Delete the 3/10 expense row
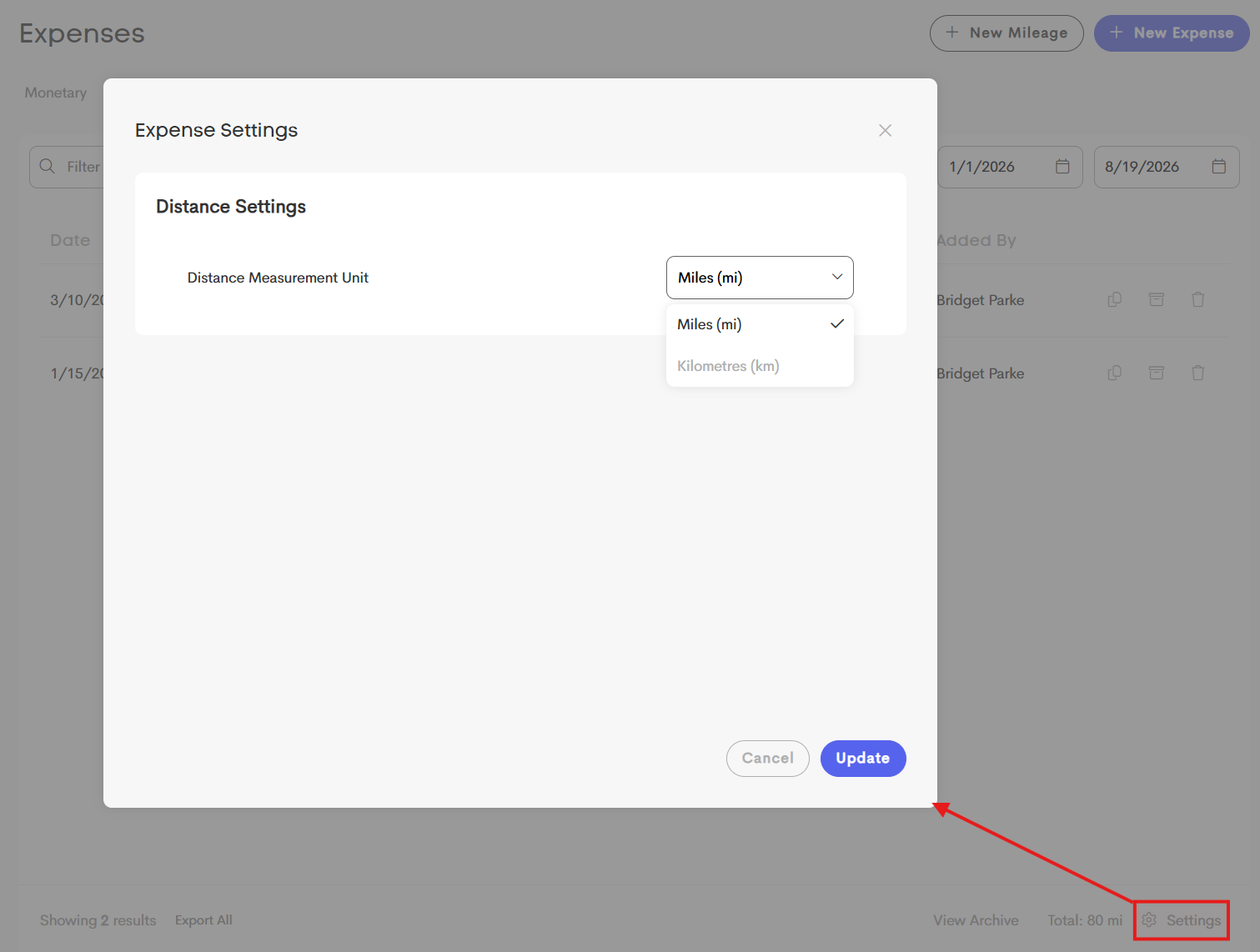Viewport: 1260px width, 952px height. [x=1198, y=299]
